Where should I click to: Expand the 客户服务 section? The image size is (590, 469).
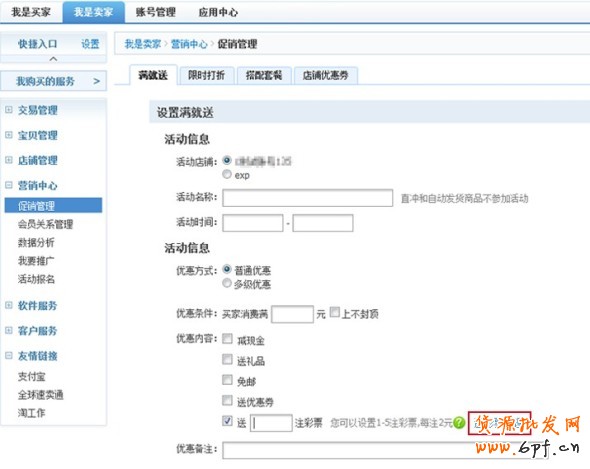[9, 330]
